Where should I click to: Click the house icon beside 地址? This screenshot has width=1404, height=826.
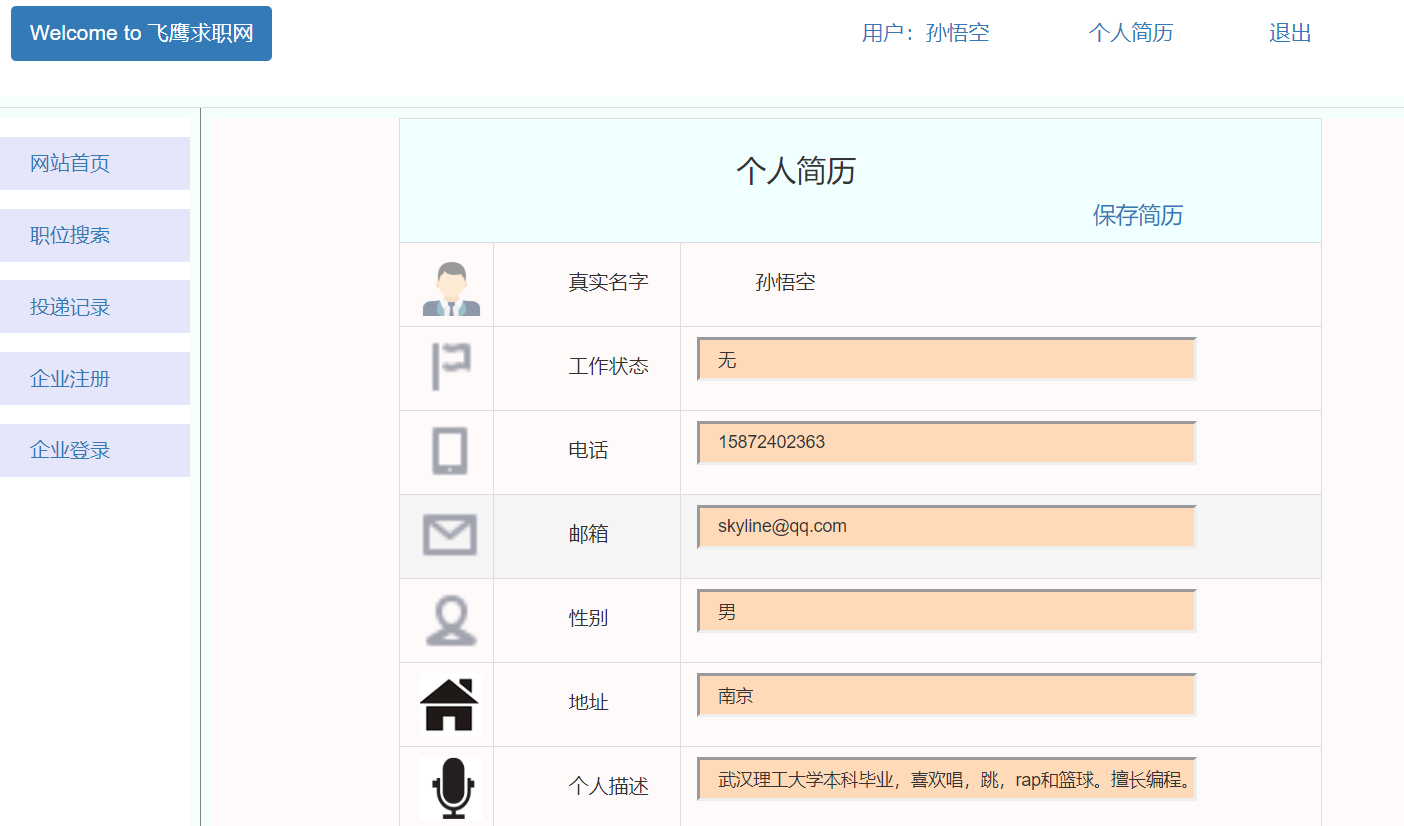[449, 704]
